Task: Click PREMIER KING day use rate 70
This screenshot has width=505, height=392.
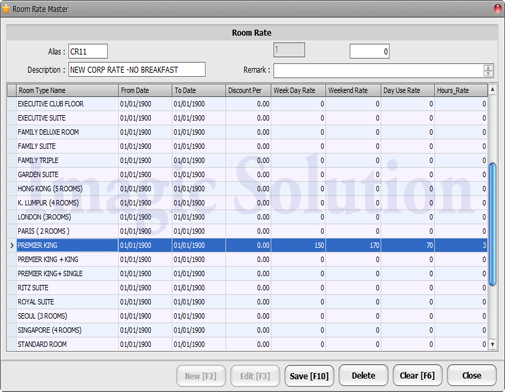Action: pos(408,245)
